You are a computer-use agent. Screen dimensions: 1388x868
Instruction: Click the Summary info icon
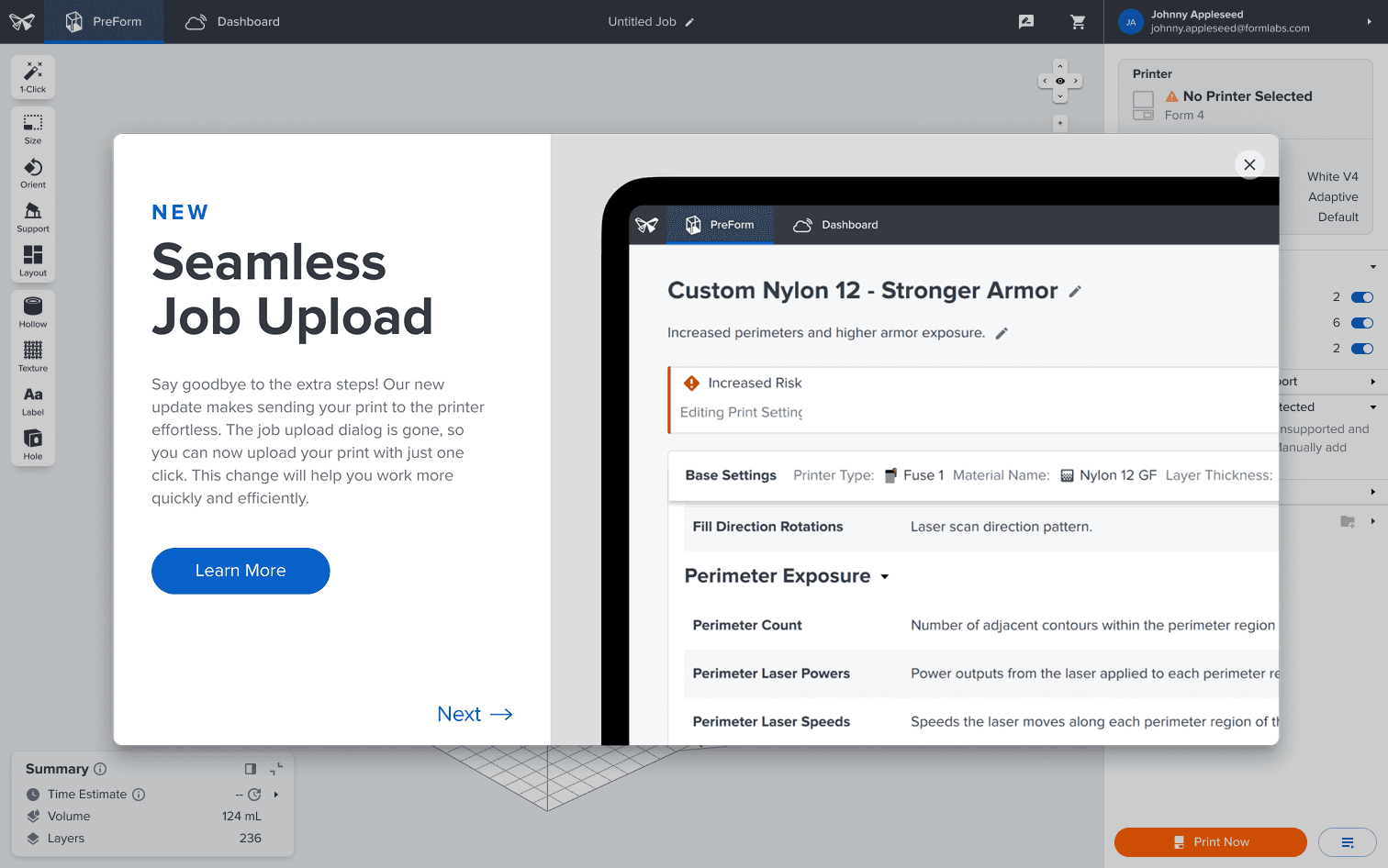coord(100,769)
